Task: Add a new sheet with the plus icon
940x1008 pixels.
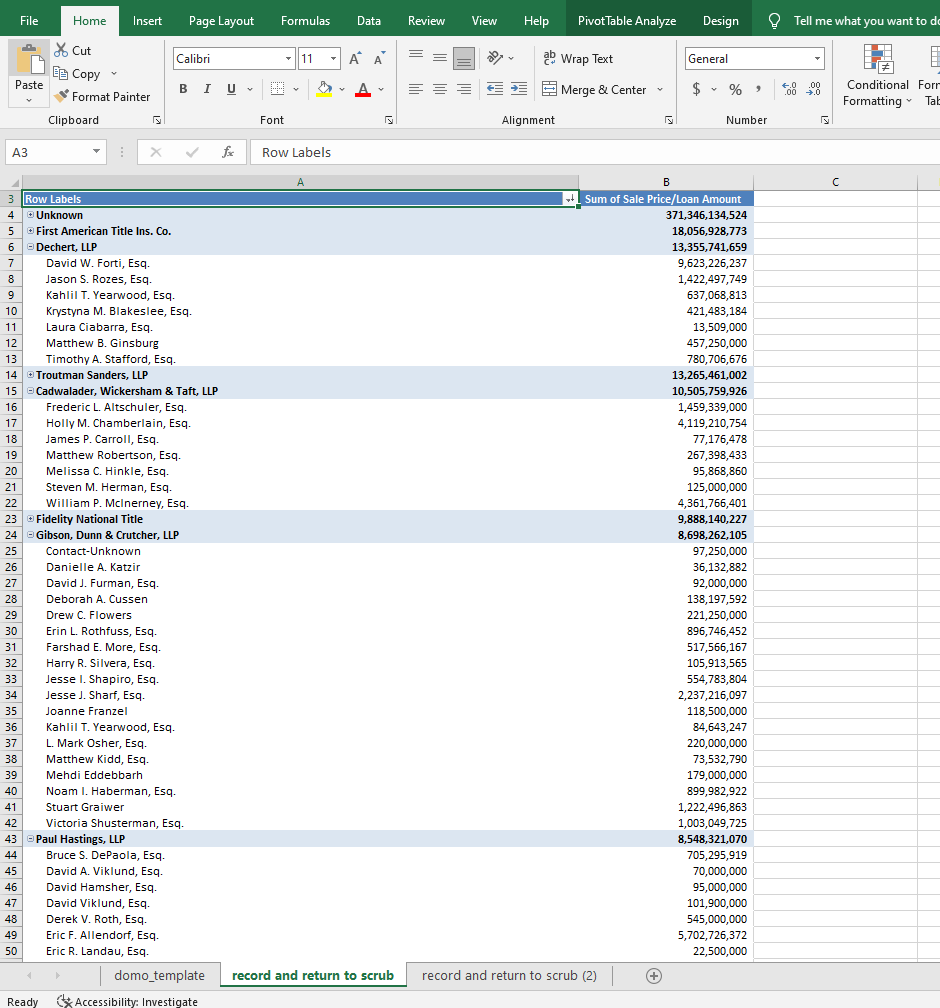Action: [654, 976]
